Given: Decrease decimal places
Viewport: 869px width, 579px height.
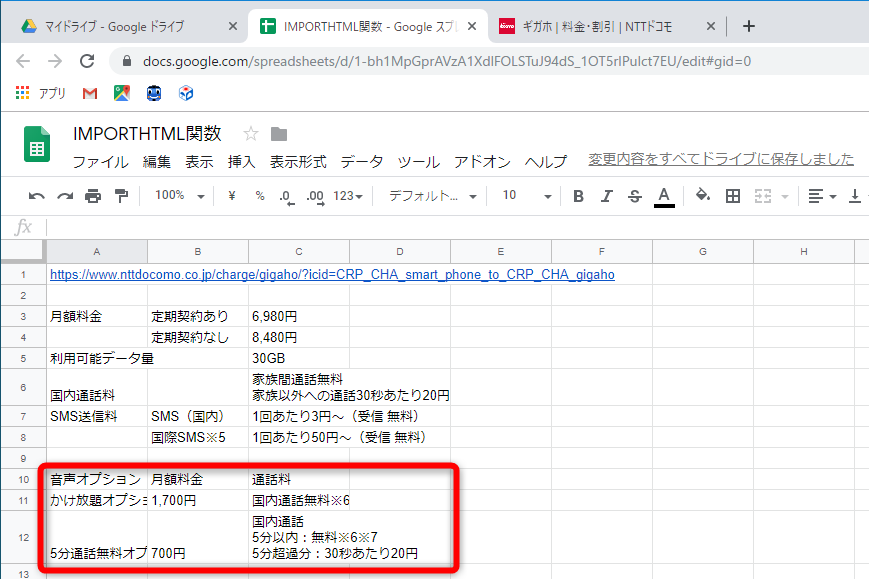Looking at the screenshot, I should coord(287,196).
